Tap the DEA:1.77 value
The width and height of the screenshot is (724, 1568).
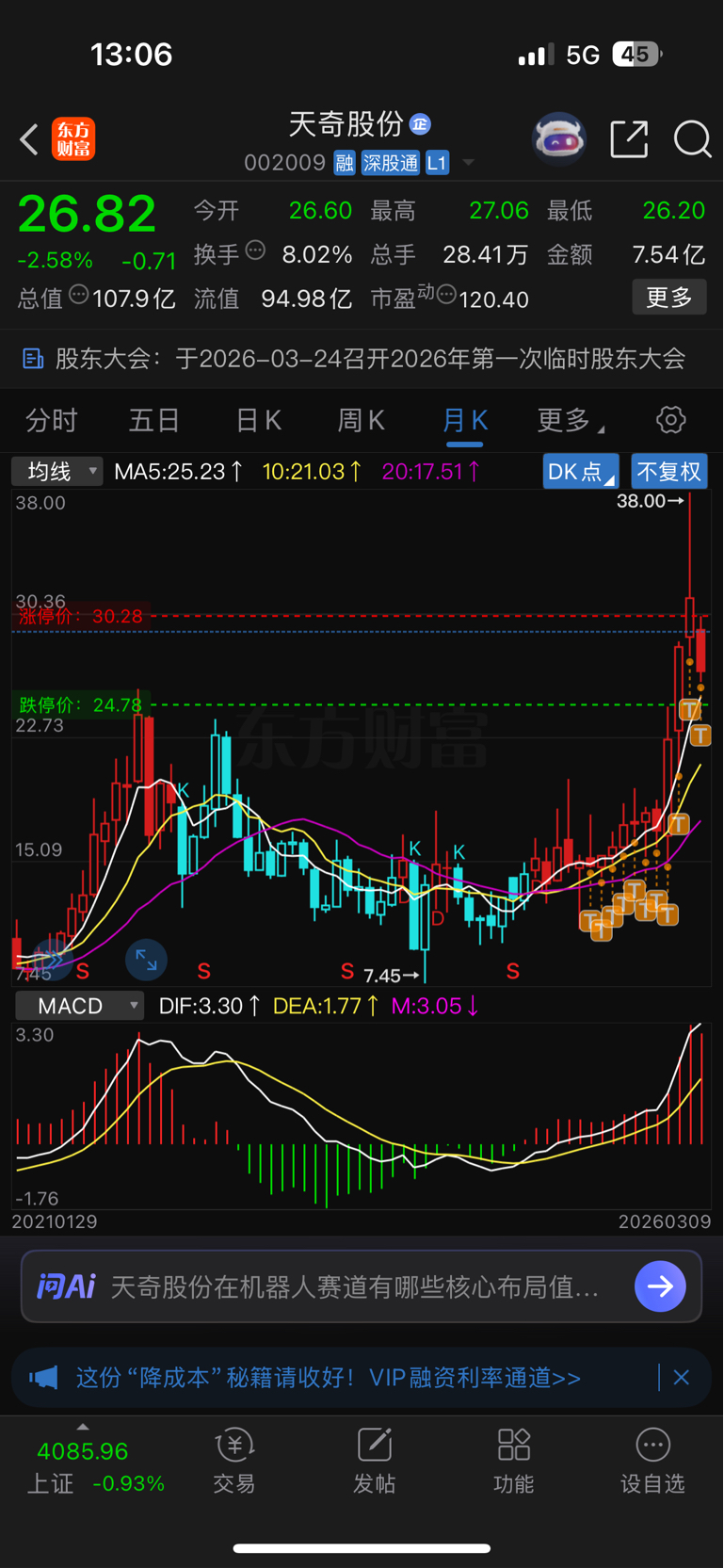point(326,1006)
